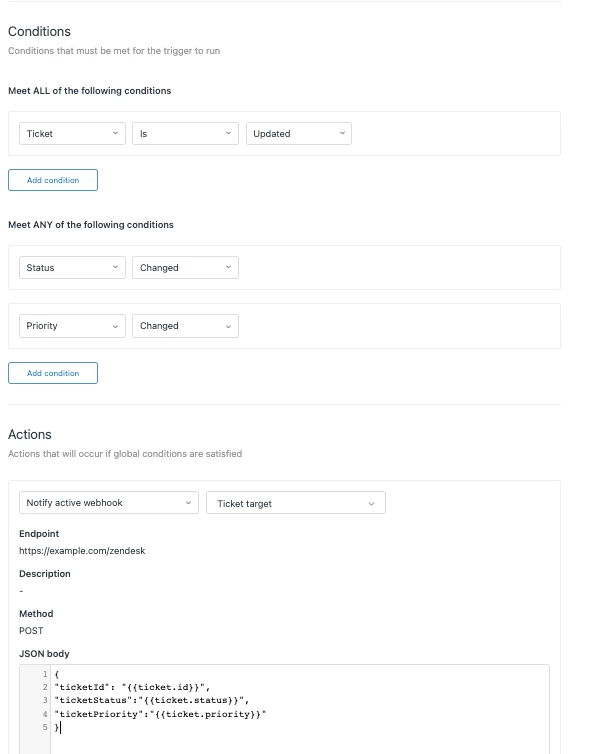Open the Ticket target dropdown
The height and width of the screenshot is (754, 612).
[x=296, y=503]
